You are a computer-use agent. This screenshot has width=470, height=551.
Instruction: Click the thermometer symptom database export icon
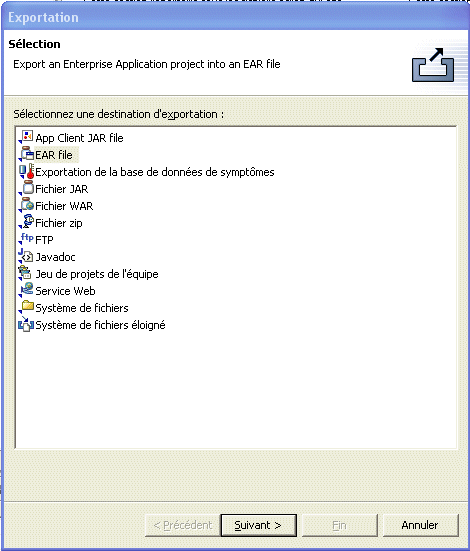(26, 171)
